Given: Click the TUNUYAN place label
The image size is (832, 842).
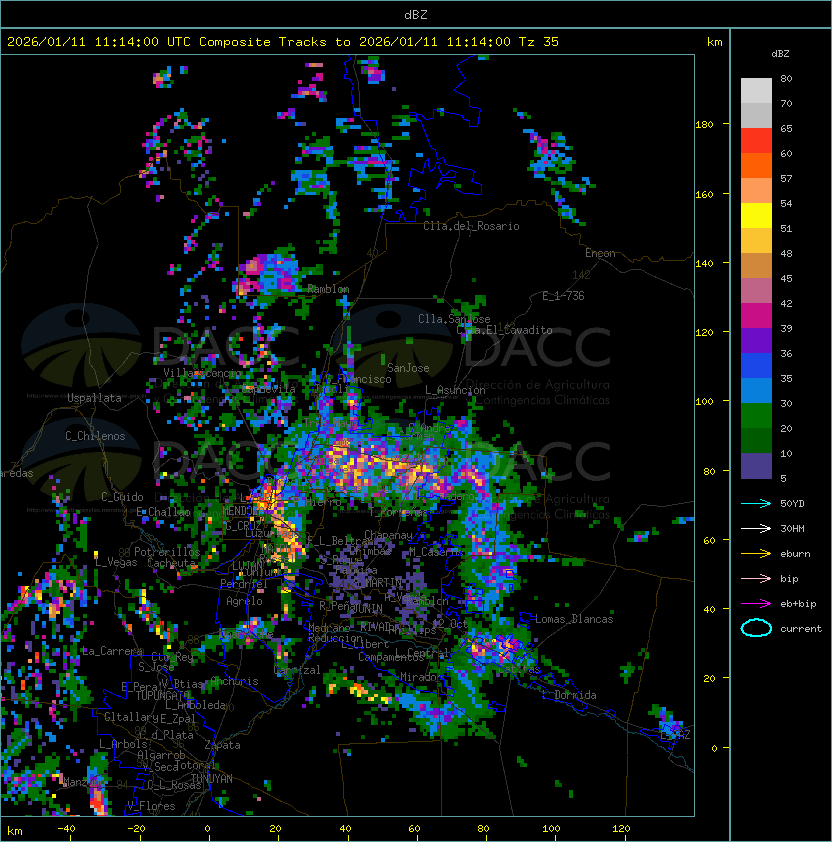Looking at the screenshot, I should click(212, 779).
